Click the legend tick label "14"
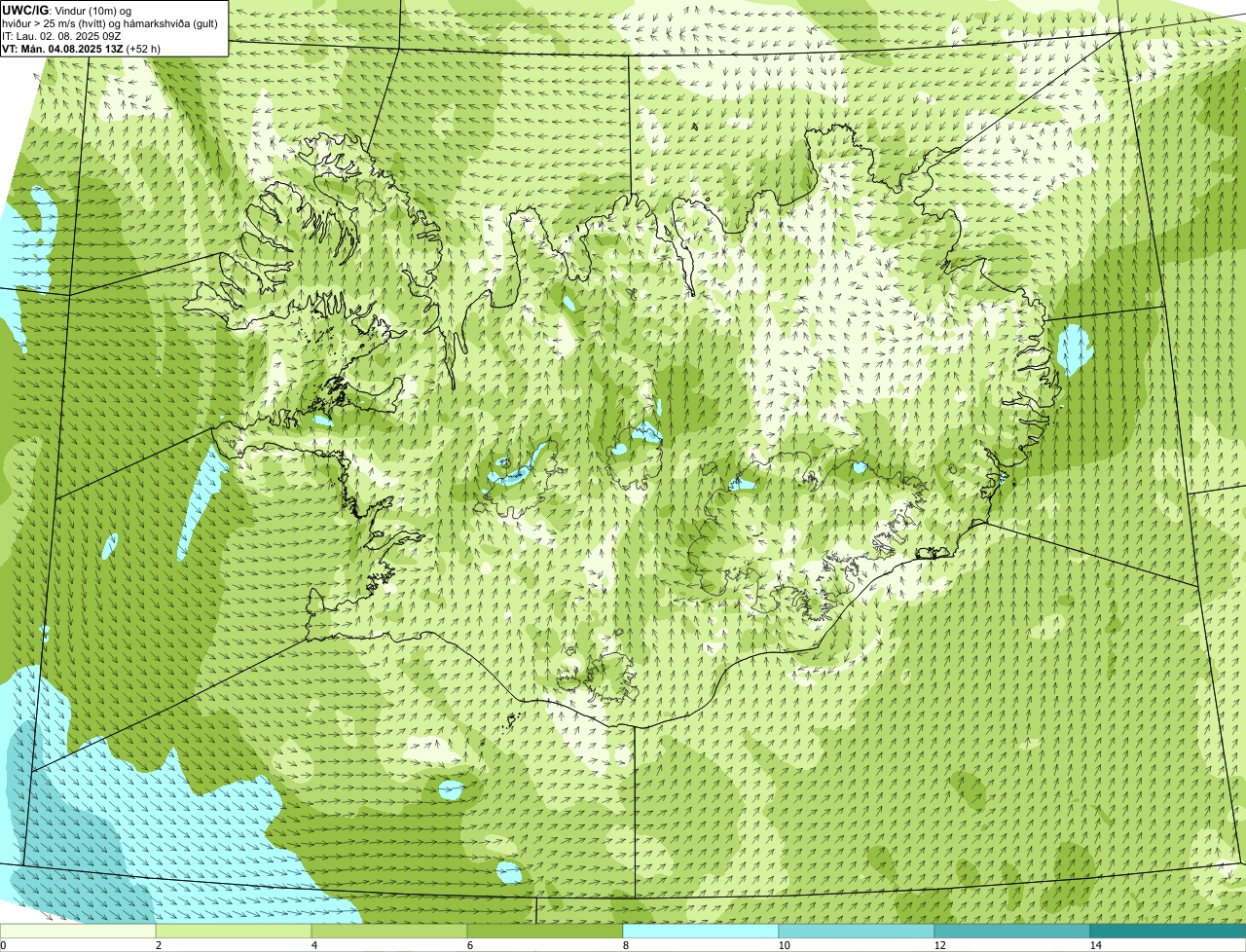The height and width of the screenshot is (952, 1246). [x=1095, y=945]
